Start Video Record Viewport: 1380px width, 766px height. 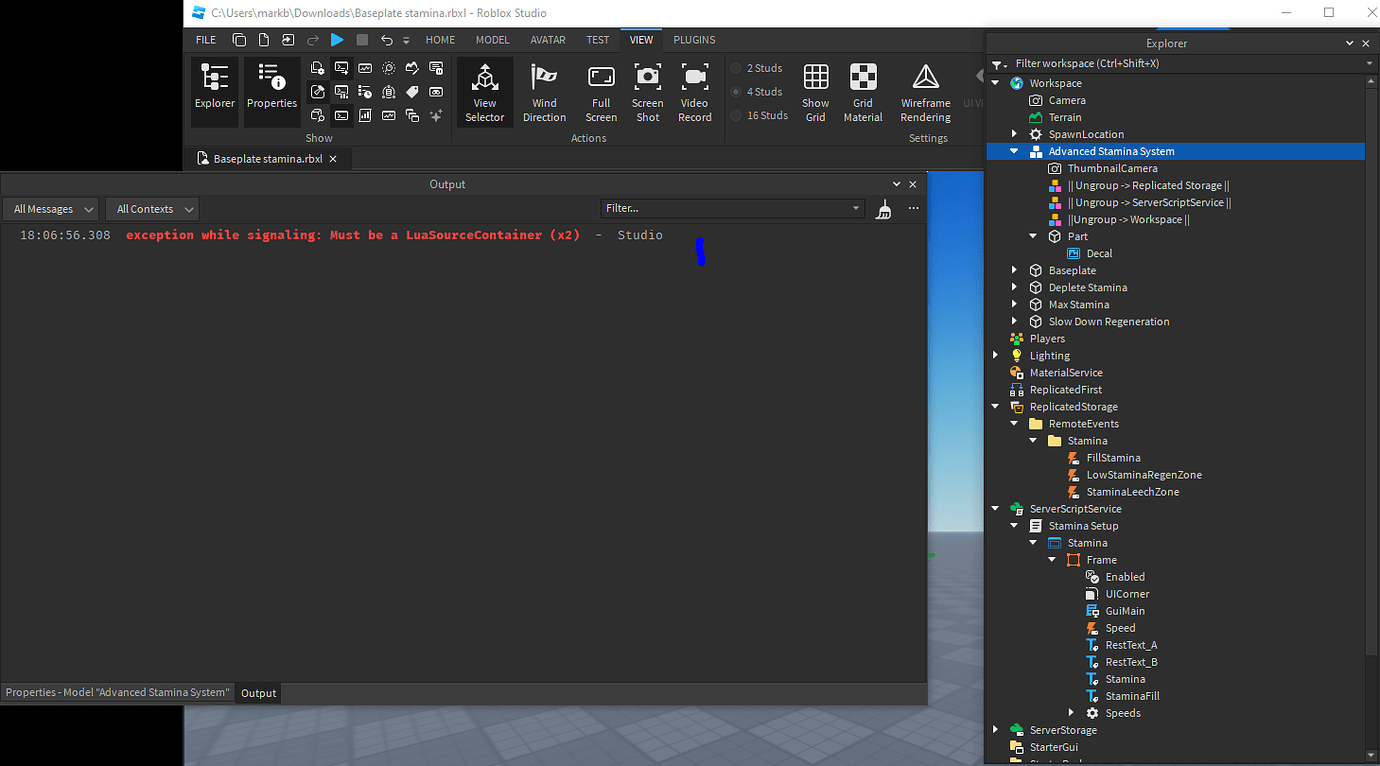(x=695, y=92)
